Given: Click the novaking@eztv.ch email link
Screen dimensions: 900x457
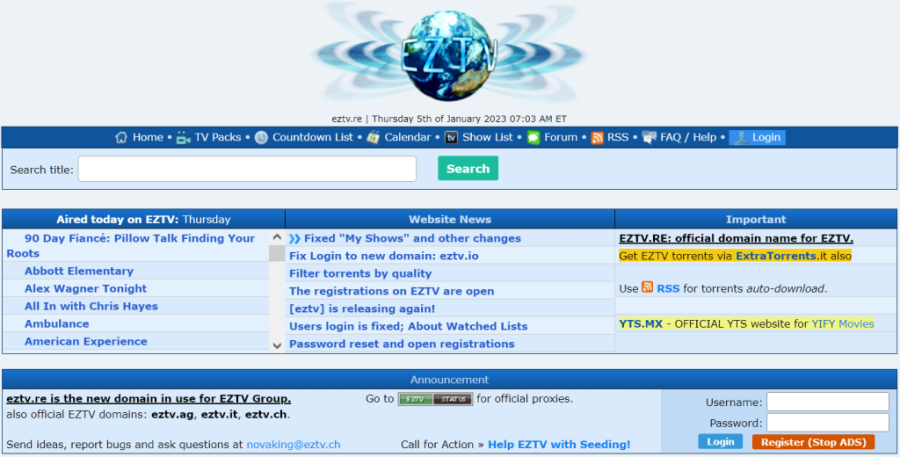Looking at the screenshot, I should click(x=293, y=444).
